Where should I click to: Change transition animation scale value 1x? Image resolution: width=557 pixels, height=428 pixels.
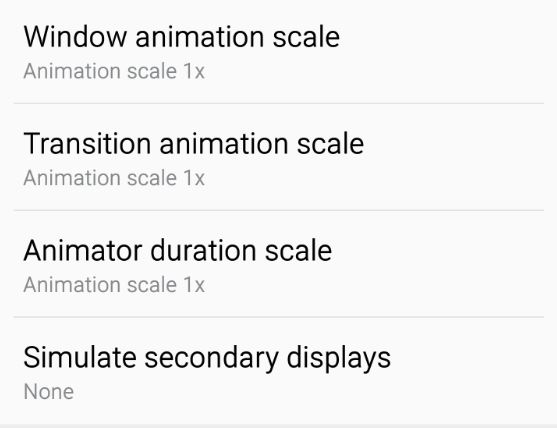coord(114,178)
